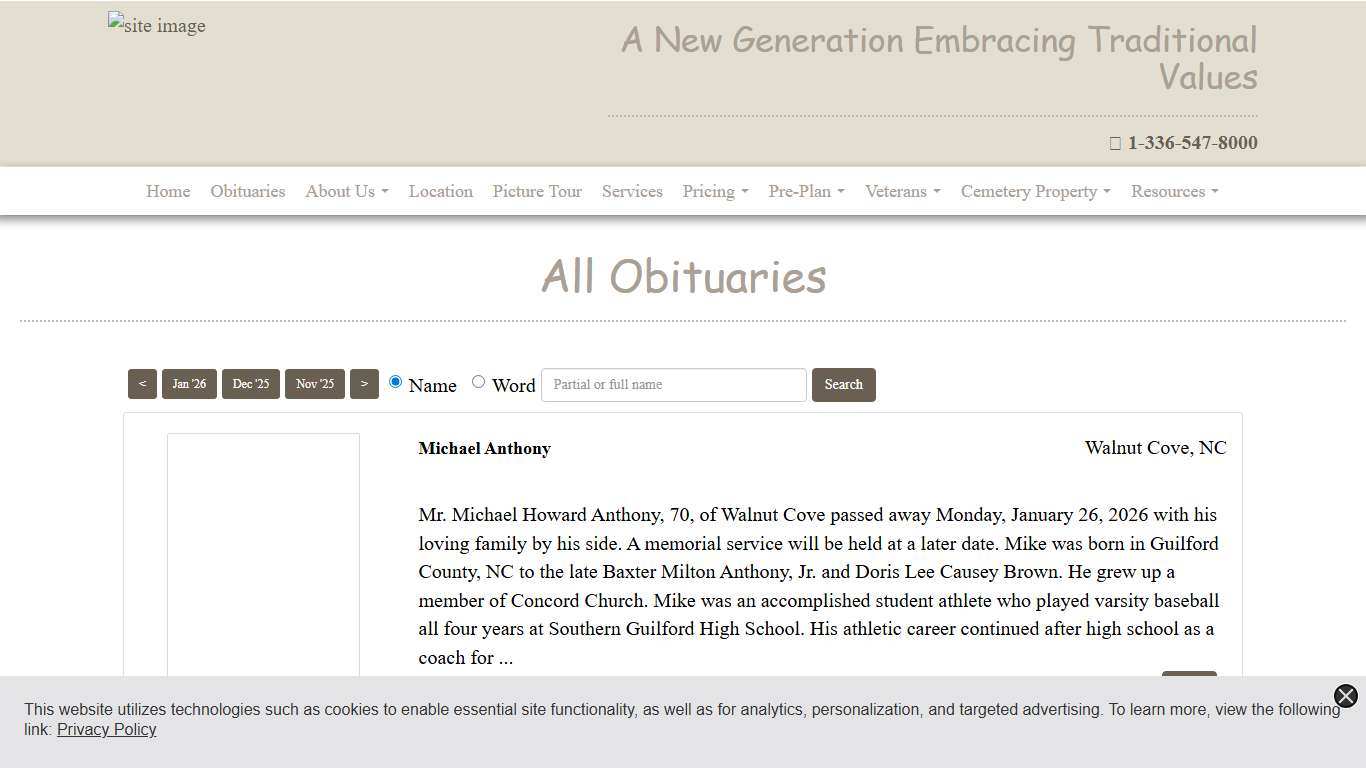The height and width of the screenshot is (768, 1366).
Task: Click the partial or full name search field
Action: (x=673, y=384)
